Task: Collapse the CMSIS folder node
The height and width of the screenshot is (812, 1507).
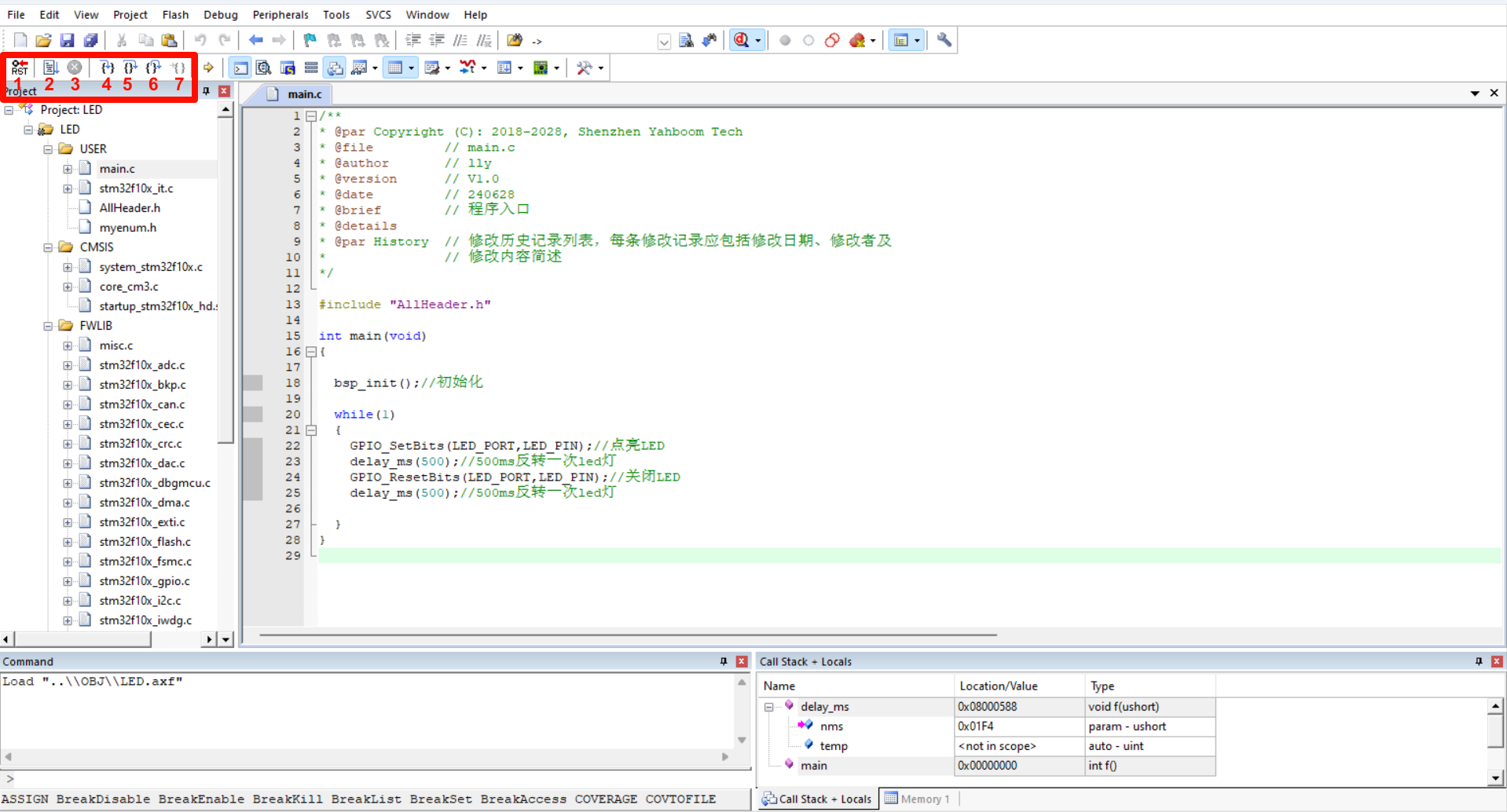Action: point(48,247)
